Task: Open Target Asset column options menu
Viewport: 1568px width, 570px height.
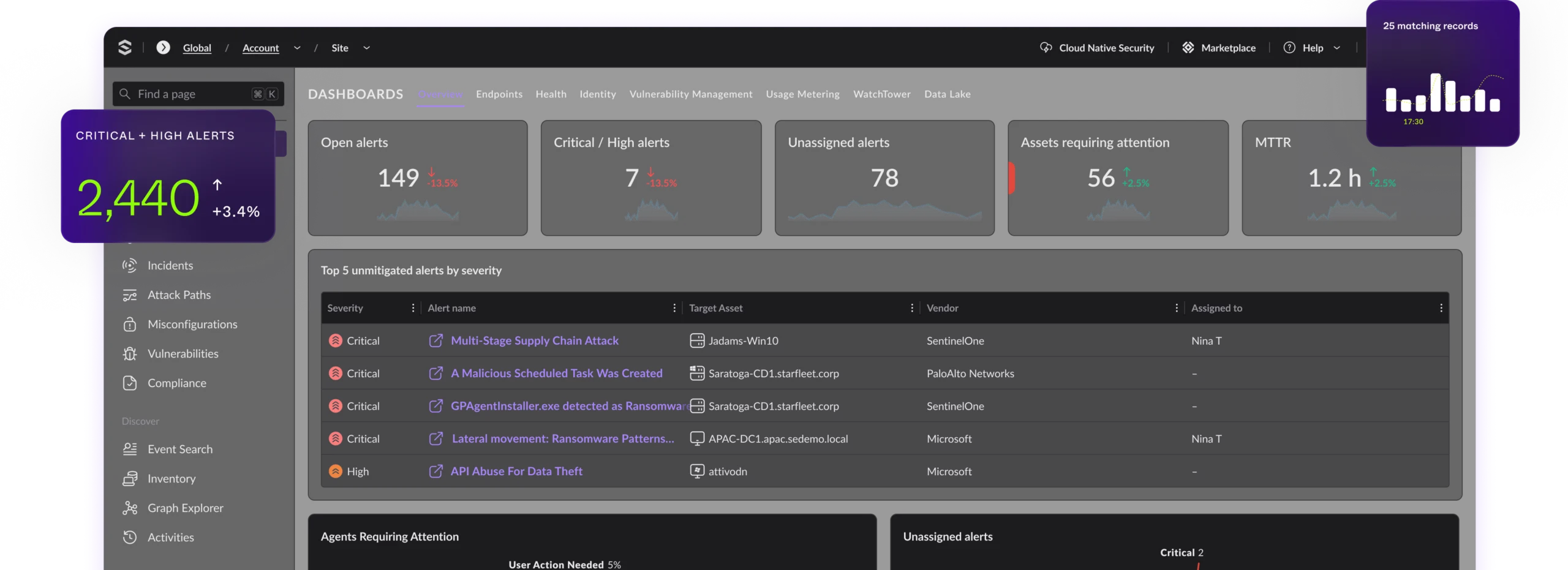Action: pos(912,308)
